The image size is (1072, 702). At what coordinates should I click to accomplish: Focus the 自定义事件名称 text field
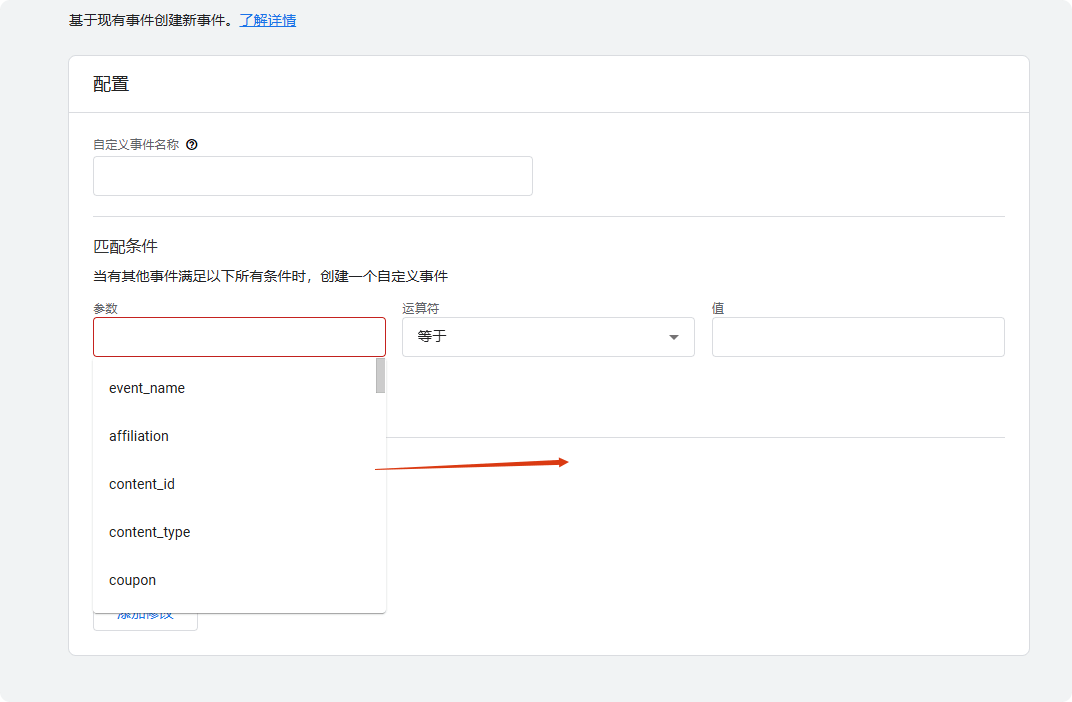click(312, 176)
